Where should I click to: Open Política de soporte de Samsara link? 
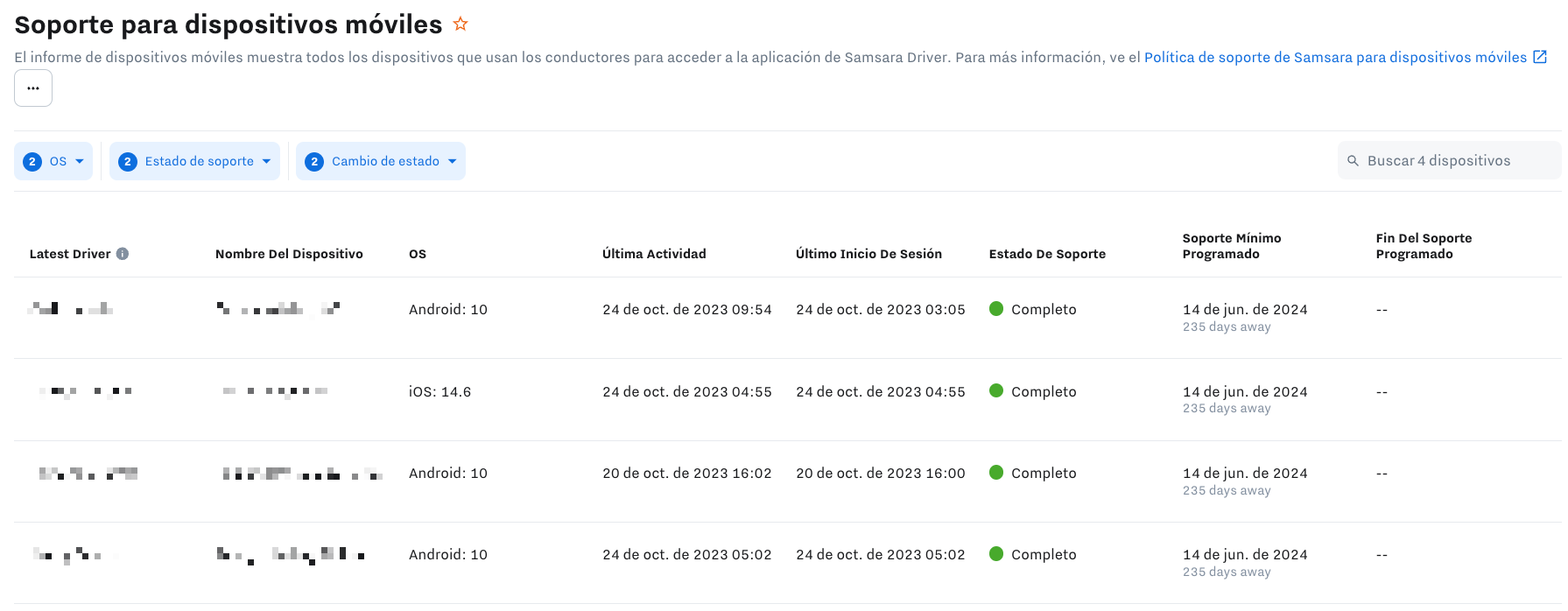pyautogui.click(x=1335, y=57)
